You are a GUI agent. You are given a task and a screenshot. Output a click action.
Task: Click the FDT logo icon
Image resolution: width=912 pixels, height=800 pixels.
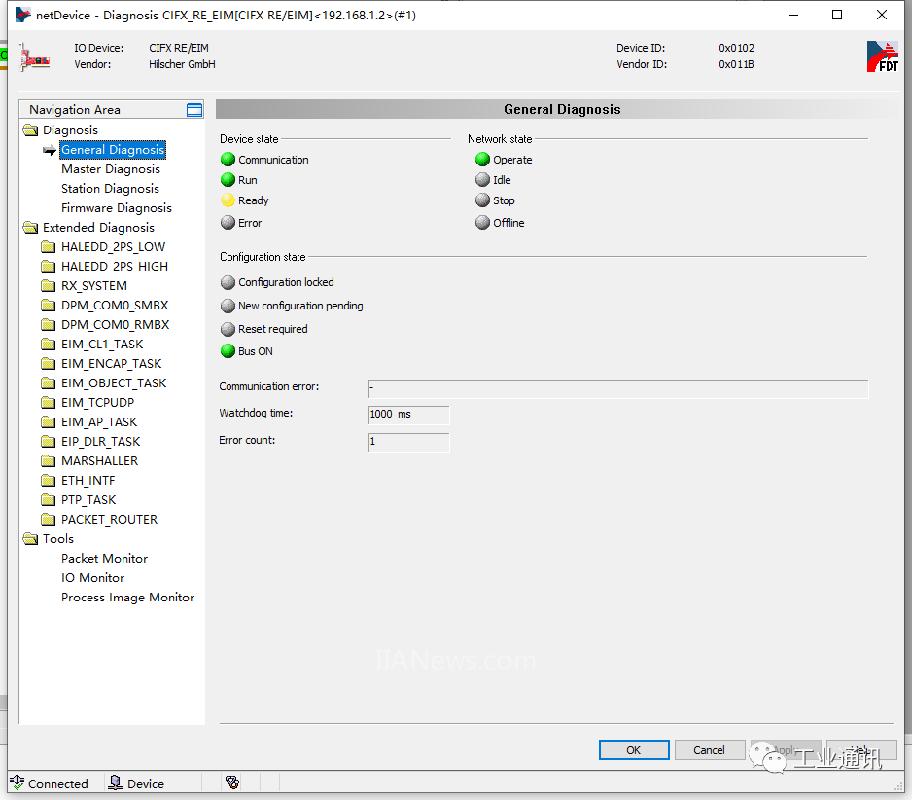[881, 56]
